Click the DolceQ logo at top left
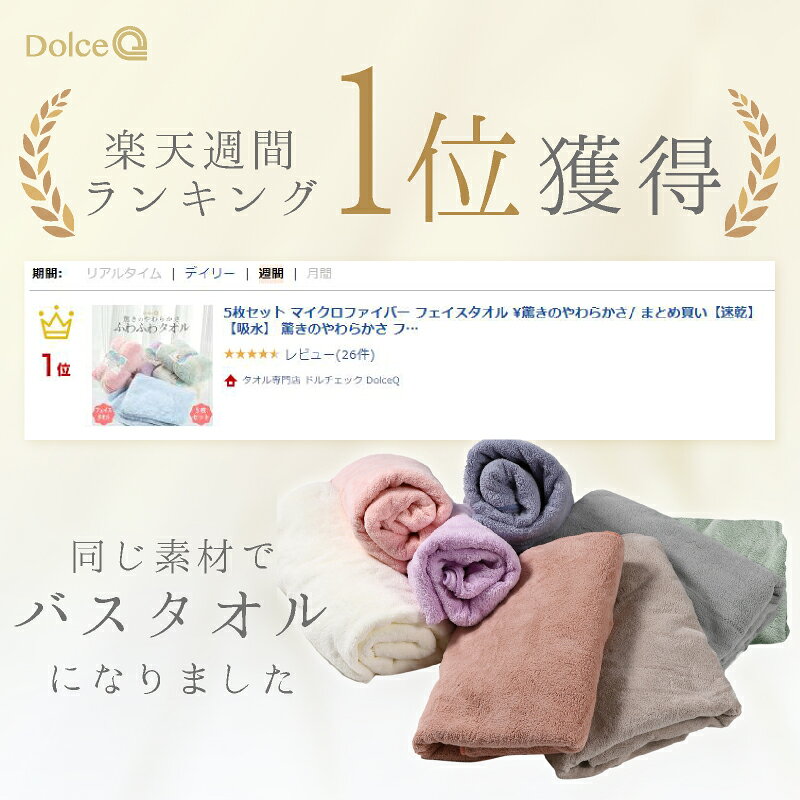 tap(86, 43)
